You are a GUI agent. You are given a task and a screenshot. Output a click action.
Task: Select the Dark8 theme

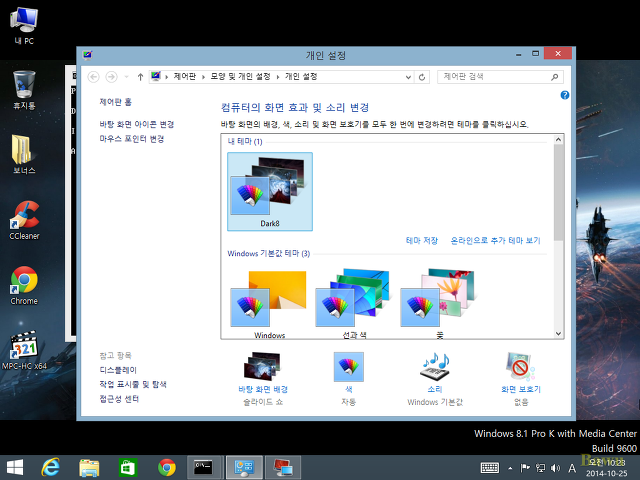270,191
